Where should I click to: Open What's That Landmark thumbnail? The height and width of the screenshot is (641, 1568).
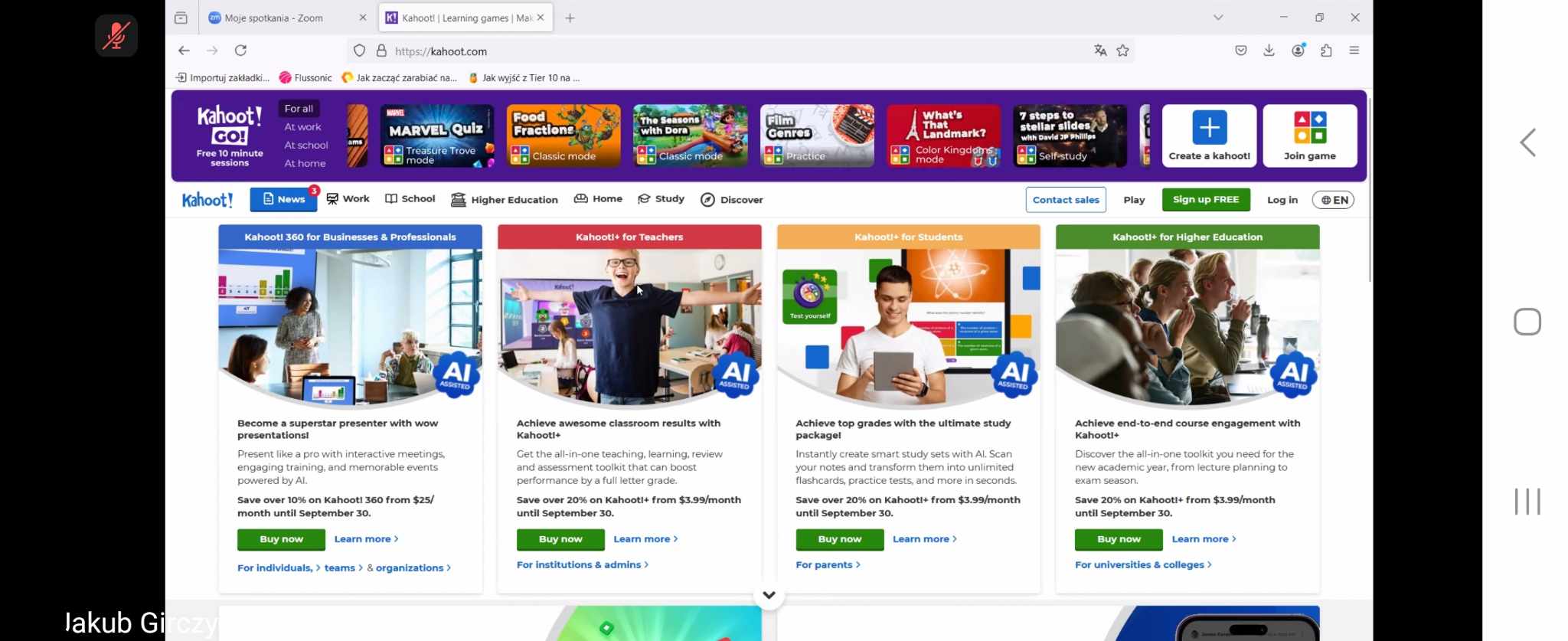click(944, 136)
